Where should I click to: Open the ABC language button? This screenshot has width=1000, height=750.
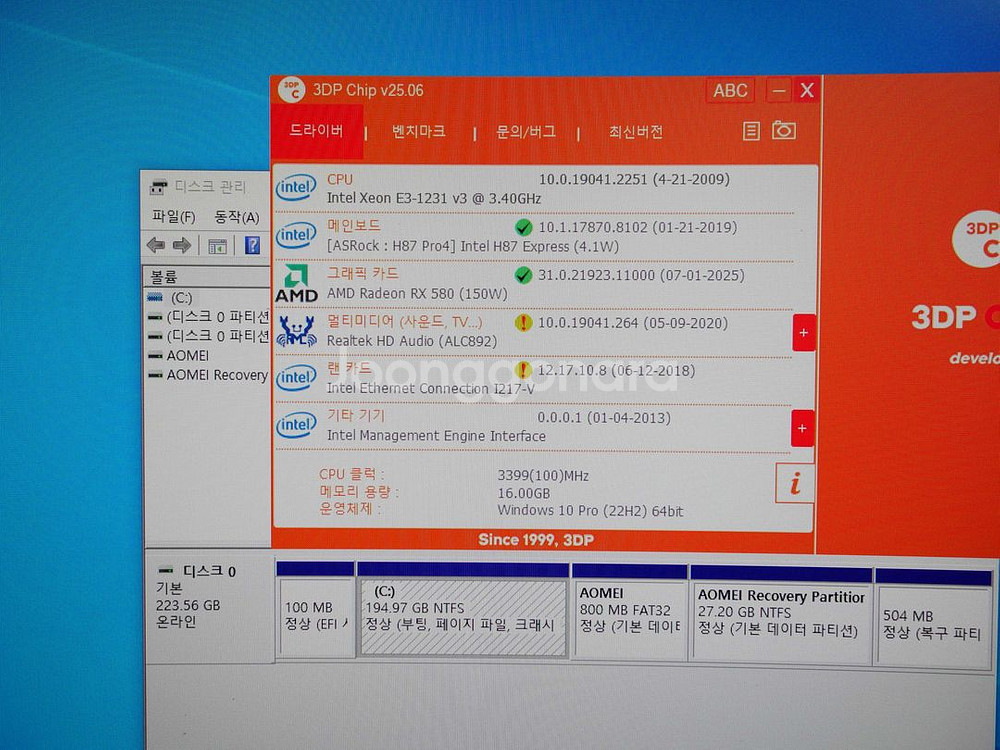tap(730, 91)
